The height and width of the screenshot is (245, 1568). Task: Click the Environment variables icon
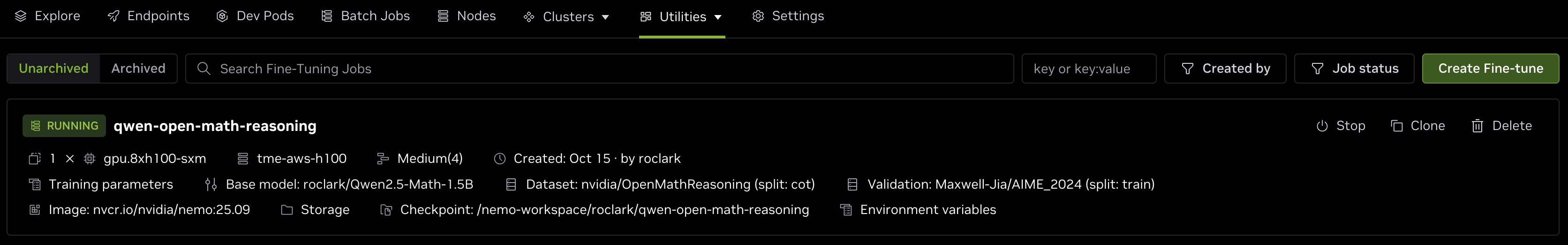coord(845,210)
